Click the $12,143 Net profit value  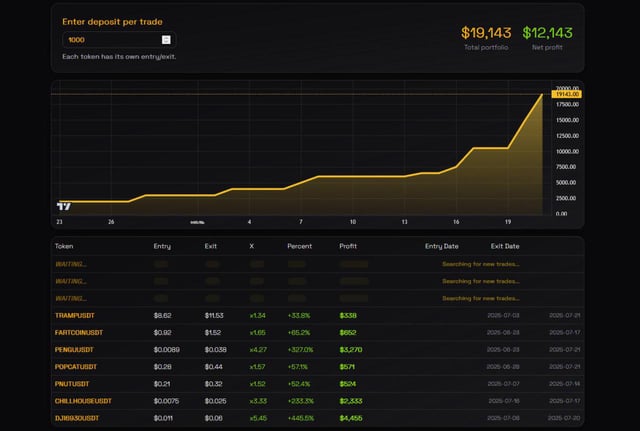tap(547, 34)
